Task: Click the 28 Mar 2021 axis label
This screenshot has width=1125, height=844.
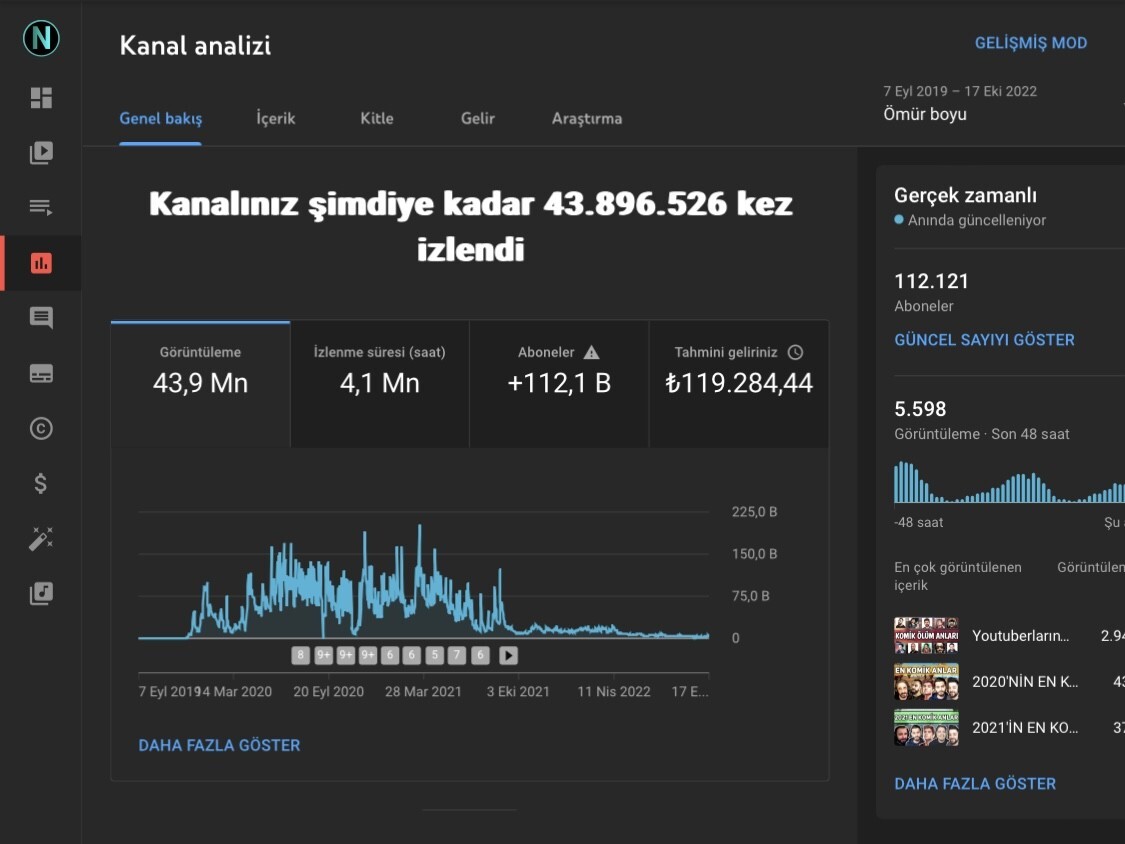Action: tap(423, 692)
